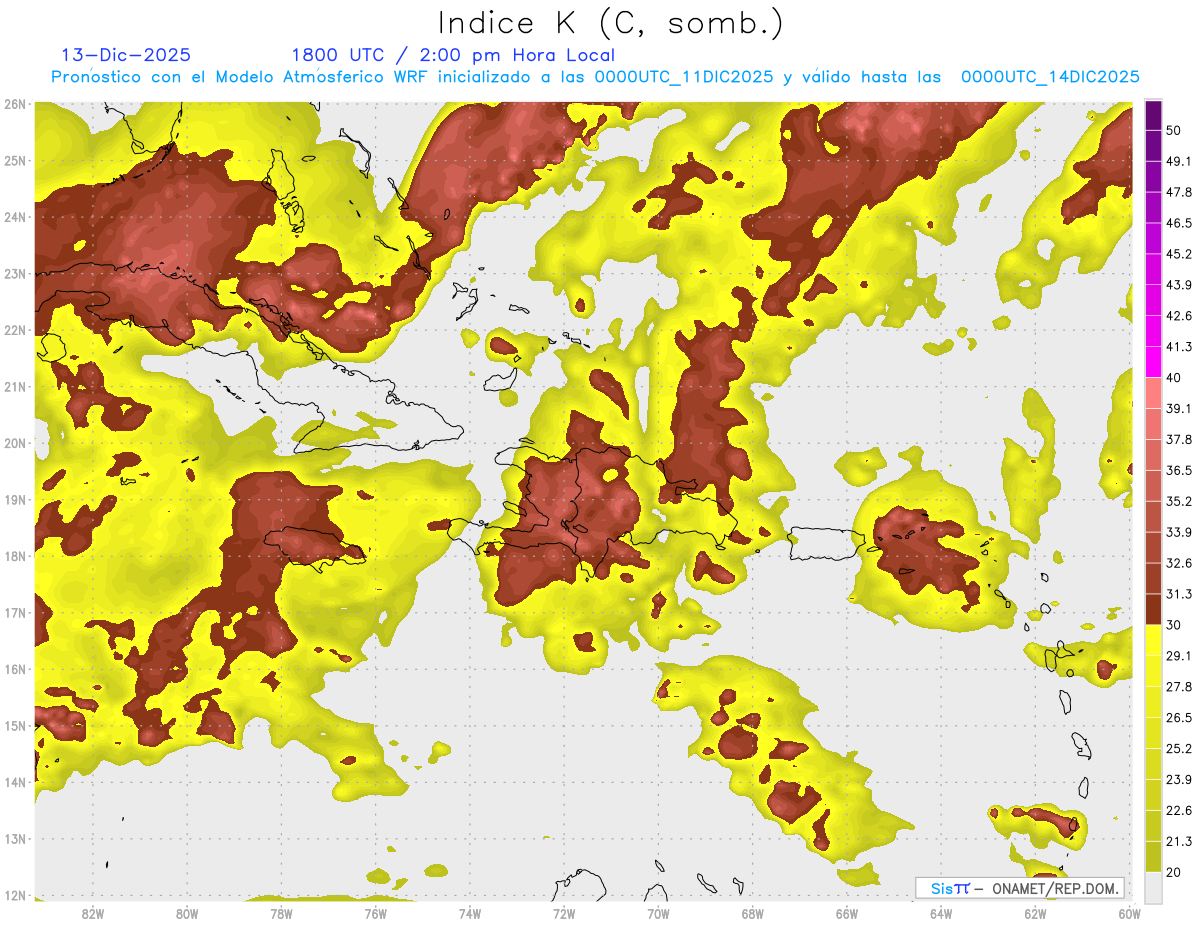Click the '23.9' color bar value

(x=1179, y=779)
